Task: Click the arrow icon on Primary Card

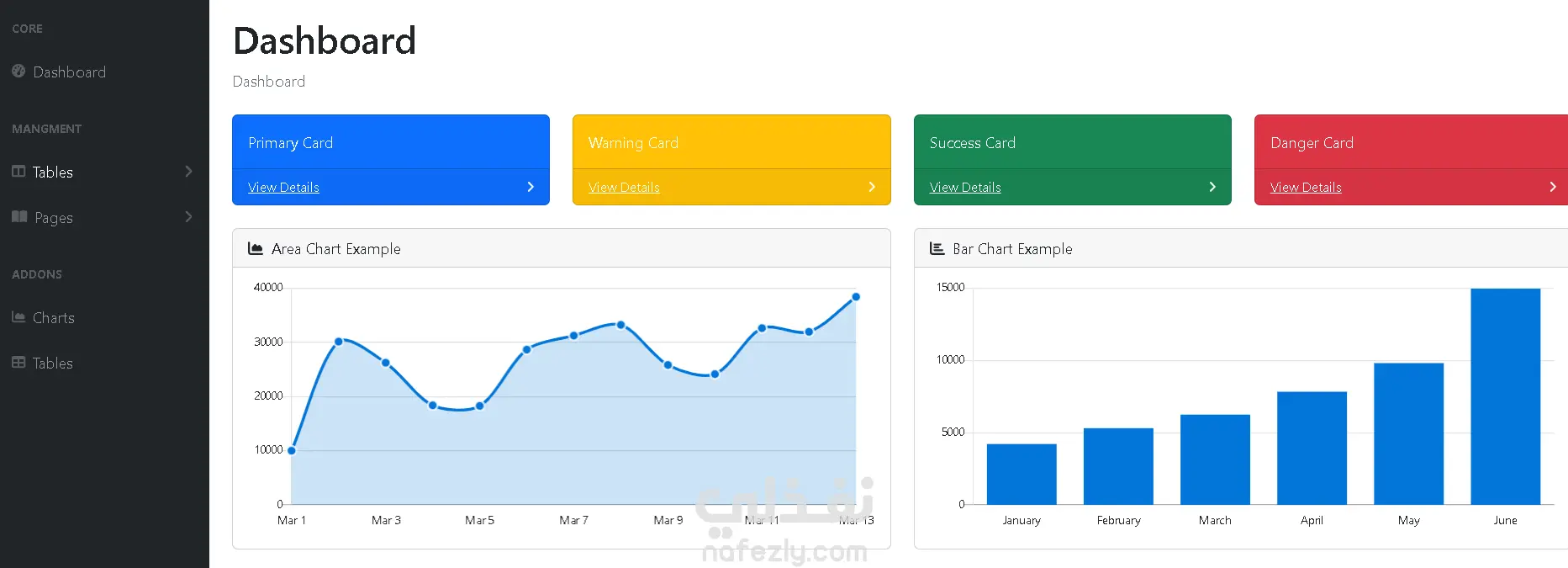Action: tap(531, 187)
